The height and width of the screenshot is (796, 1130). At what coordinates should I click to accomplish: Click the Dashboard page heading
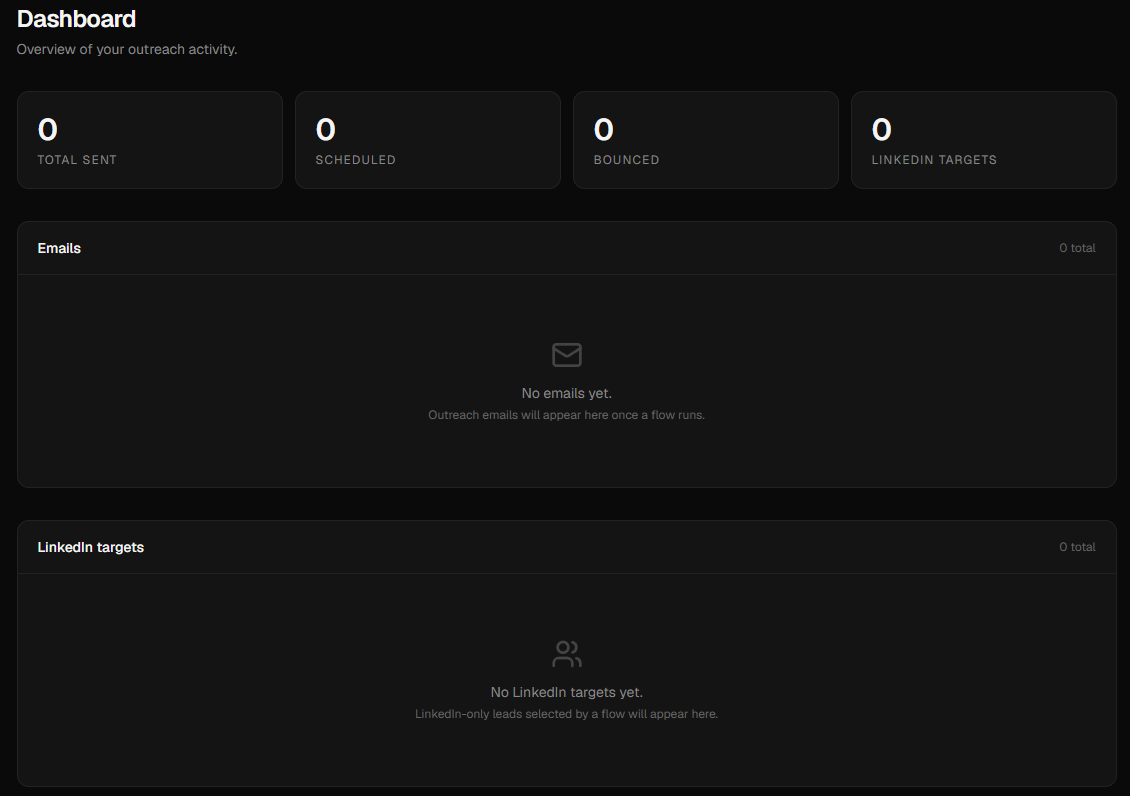[x=76, y=19]
